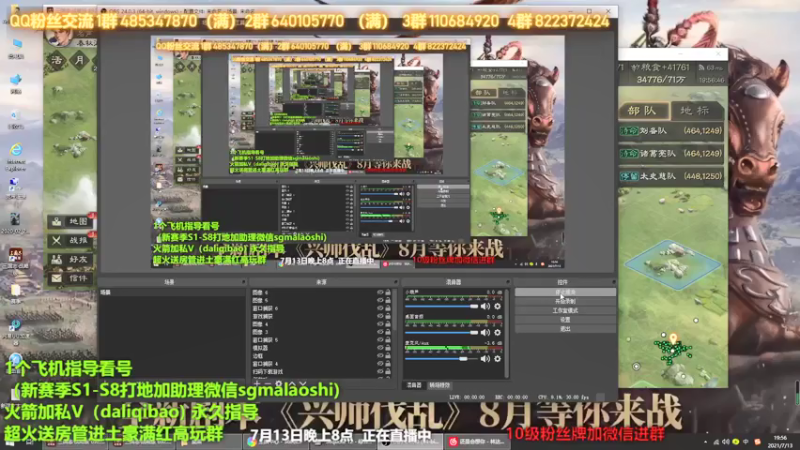The height and width of the screenshot is (450, 800).
Task: Open source properties gear below sources list
Action: tap(279, 384)
